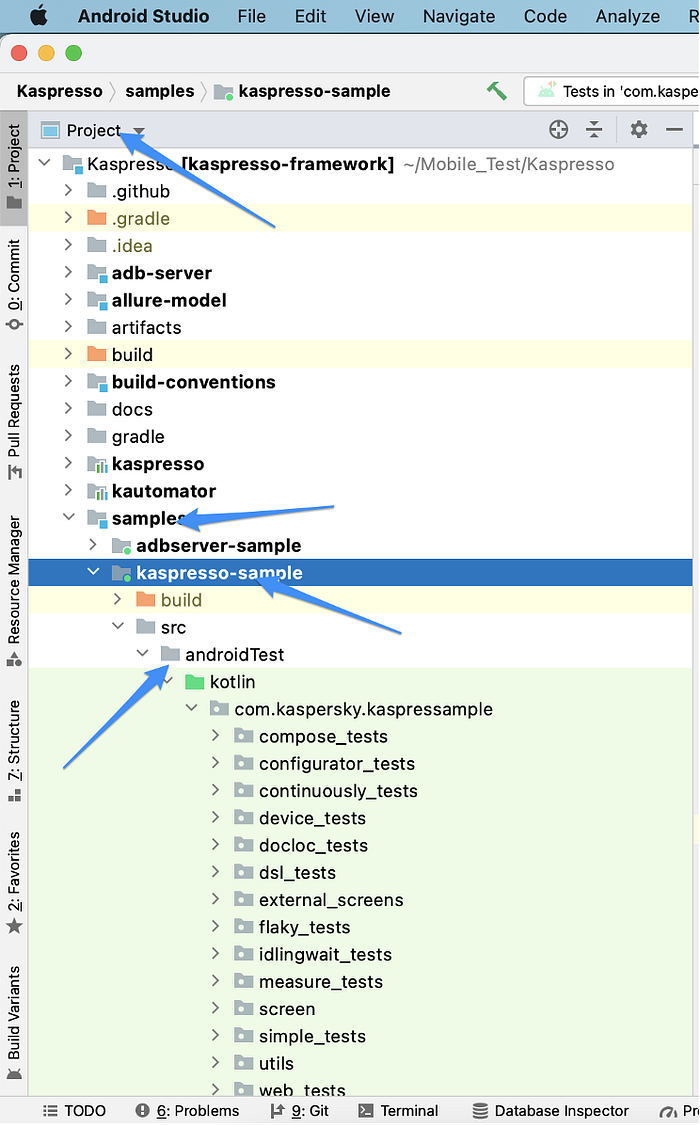Select the kautomator module in tree

pyautogui.click(x=164, y=491)
